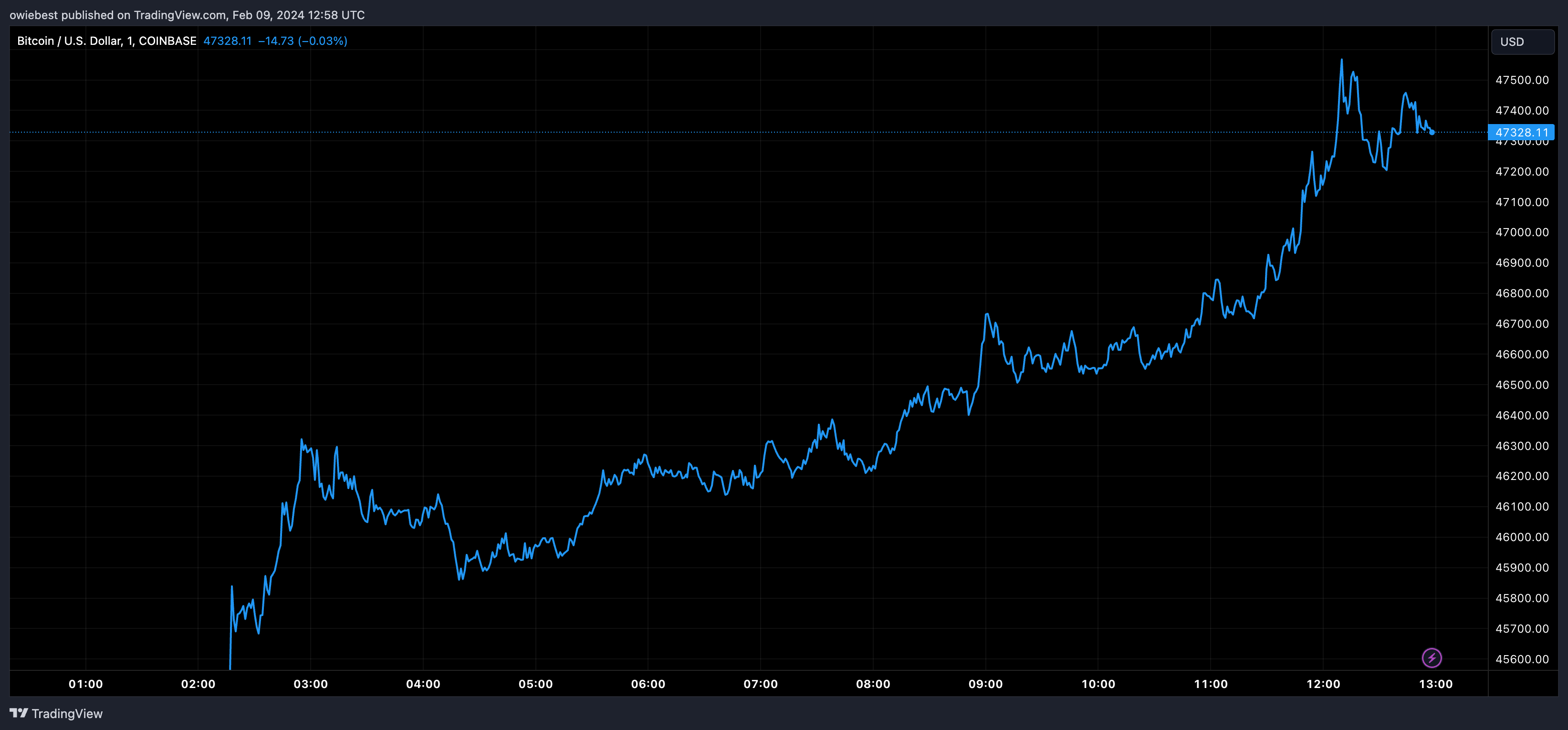This screenshot has height=730, width=1568.
Task: Click the 45900.00 price axis label
Action: 1522,567
